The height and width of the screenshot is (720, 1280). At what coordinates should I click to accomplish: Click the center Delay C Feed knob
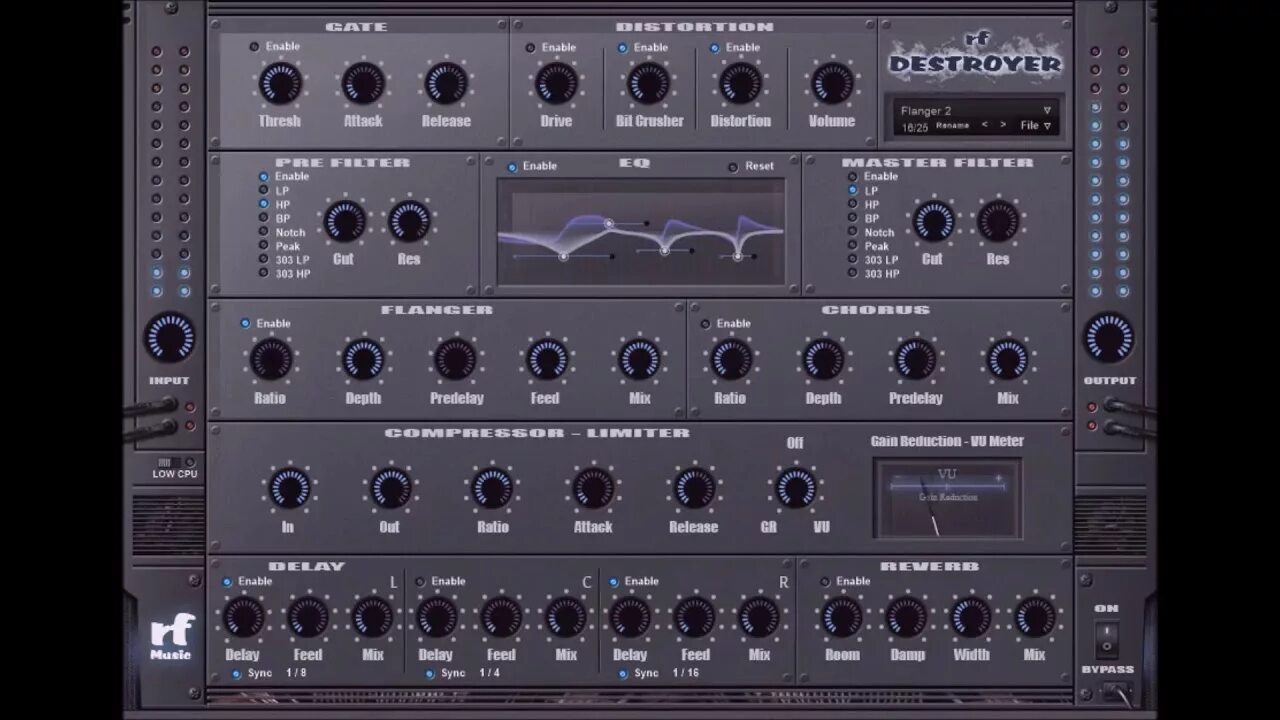pos(502,617)
